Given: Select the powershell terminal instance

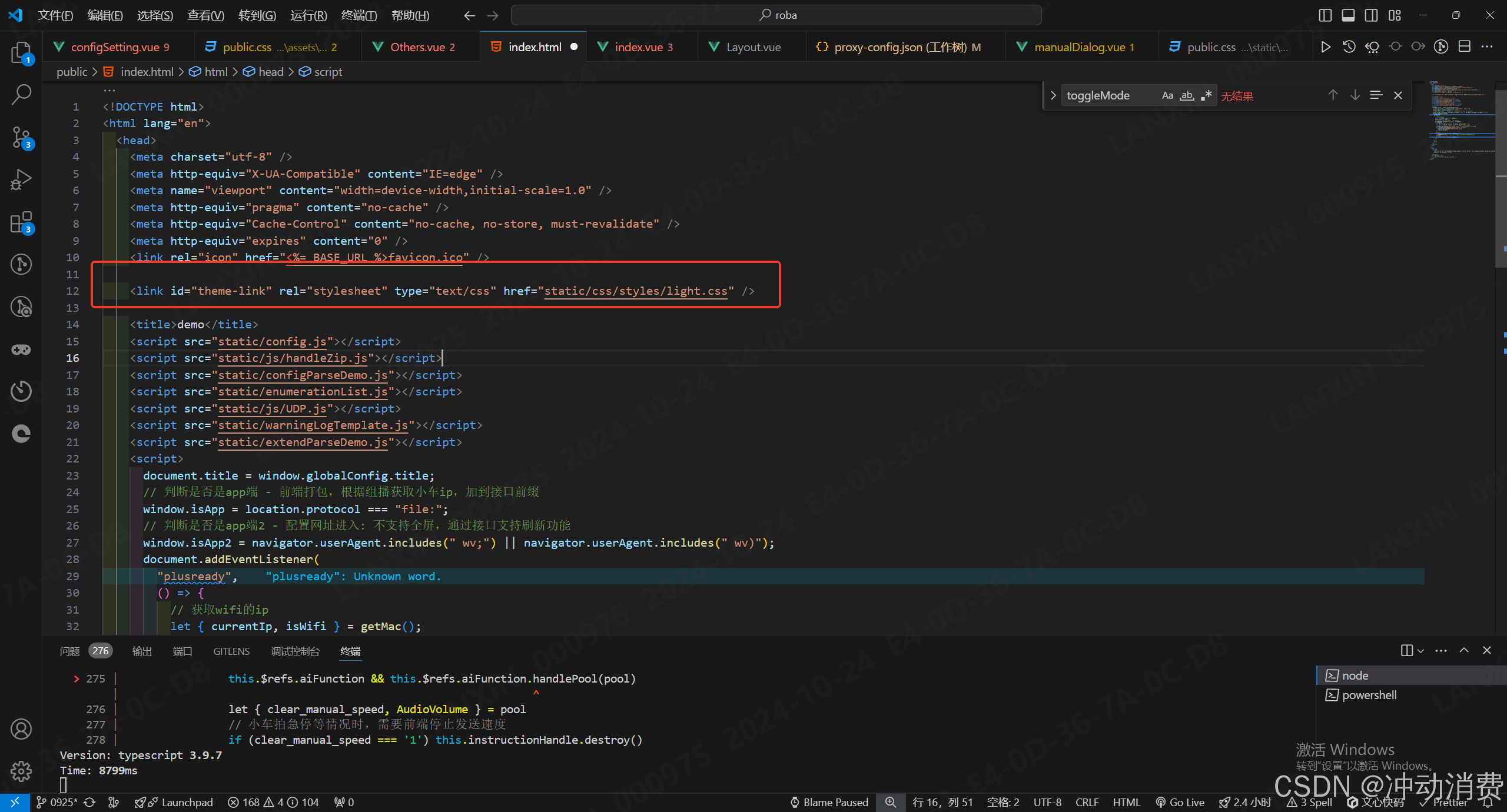Looking at the screenshot, I should coord(1410,695).
